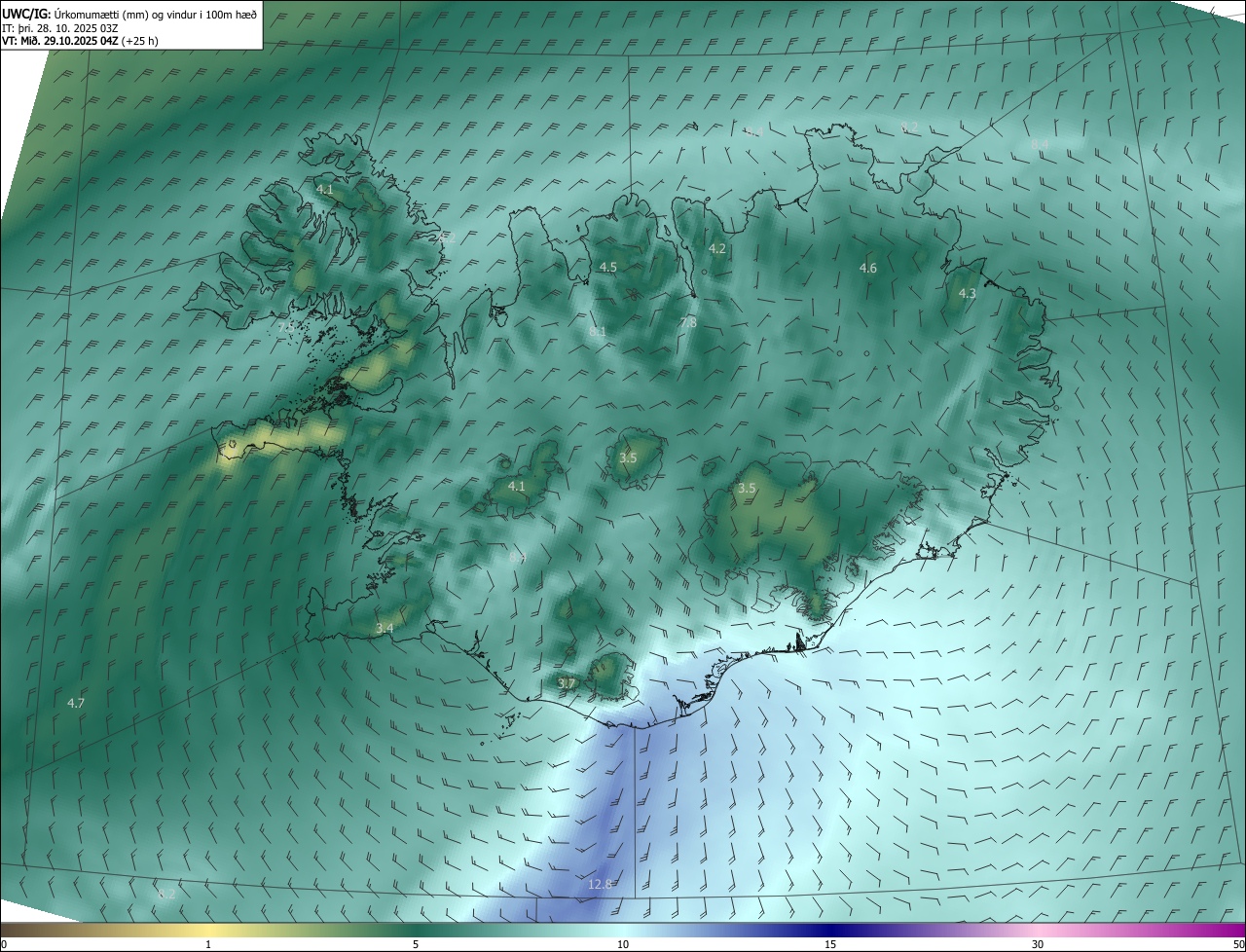Click the 7.5 value over Breiðafjörður
The height and width of the screenshot is (952, 1246).
286,328
